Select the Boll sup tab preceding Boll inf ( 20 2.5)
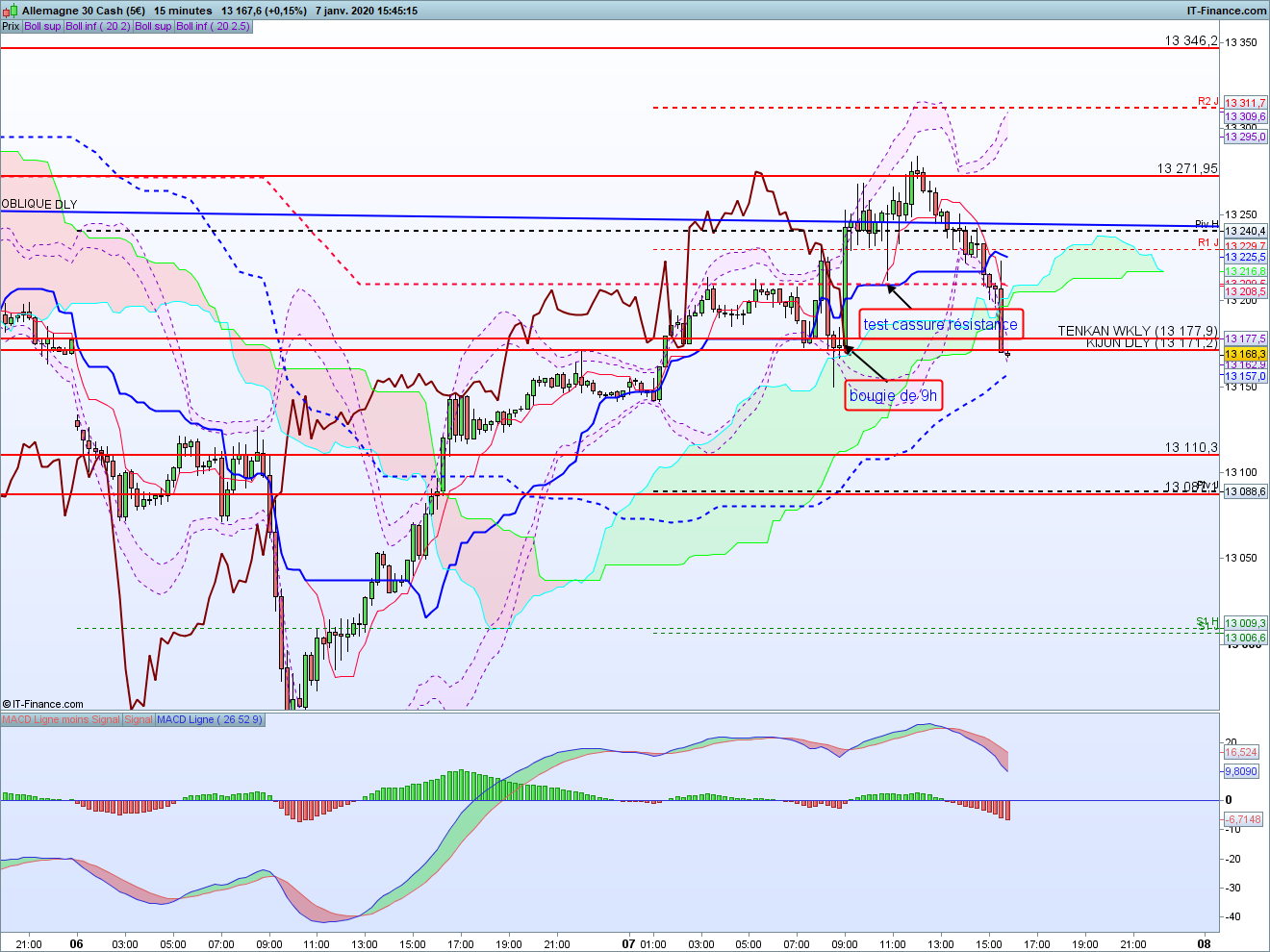 click(x=153, y=26)
